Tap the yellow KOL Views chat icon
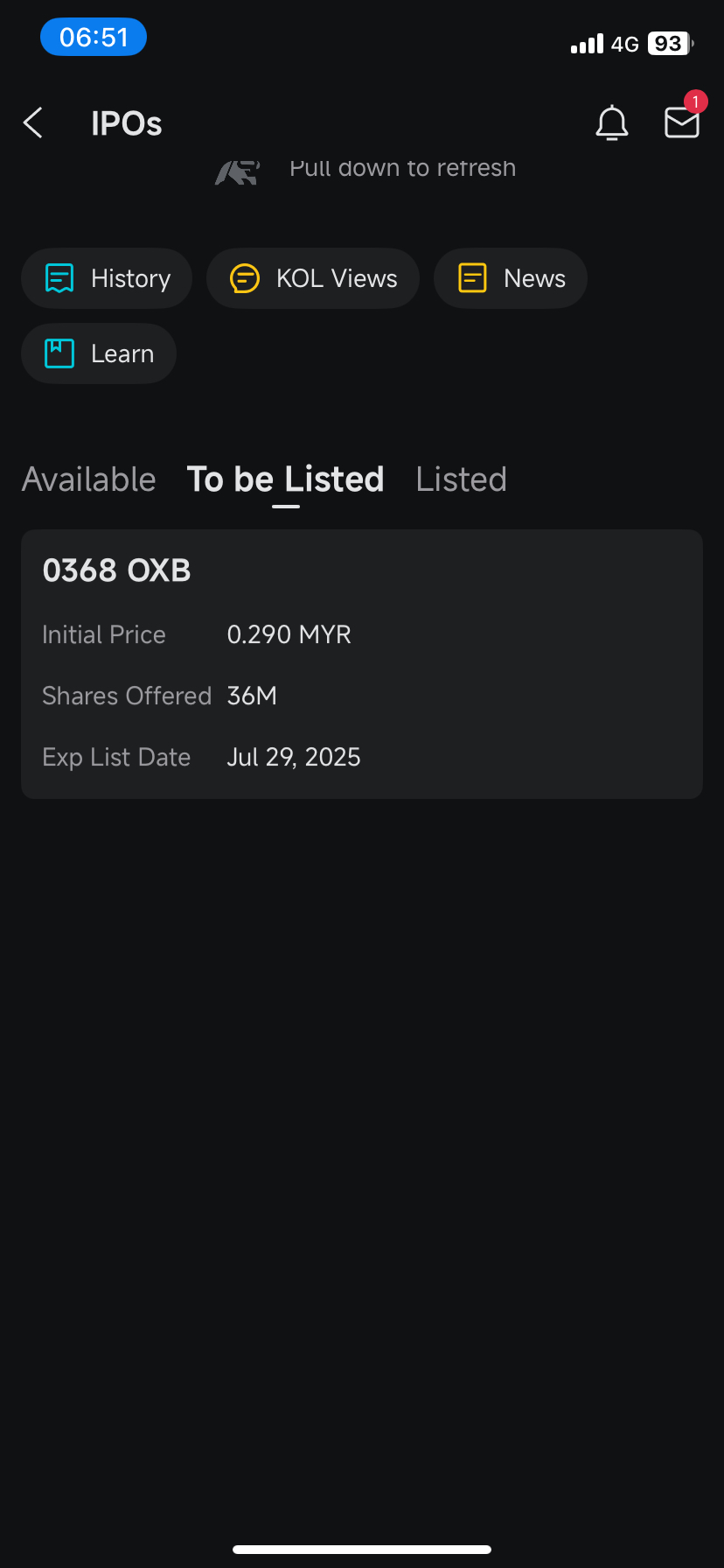This screenshot has width=724, height=1568. (245, 278)
